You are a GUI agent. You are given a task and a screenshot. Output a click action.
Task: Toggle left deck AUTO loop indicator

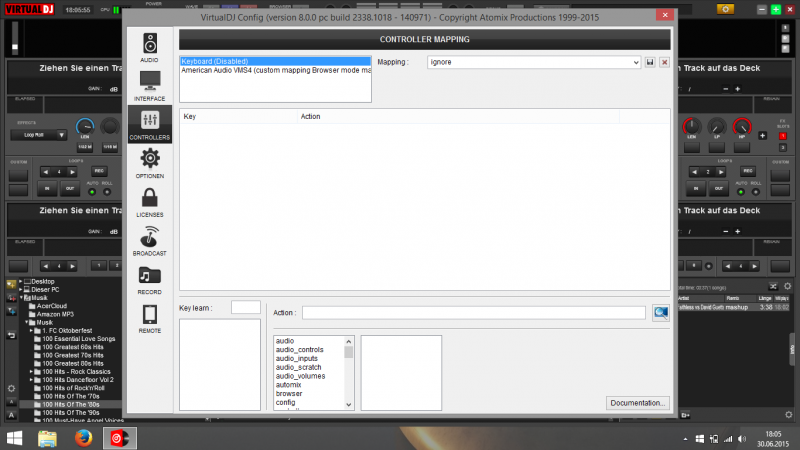92,192
